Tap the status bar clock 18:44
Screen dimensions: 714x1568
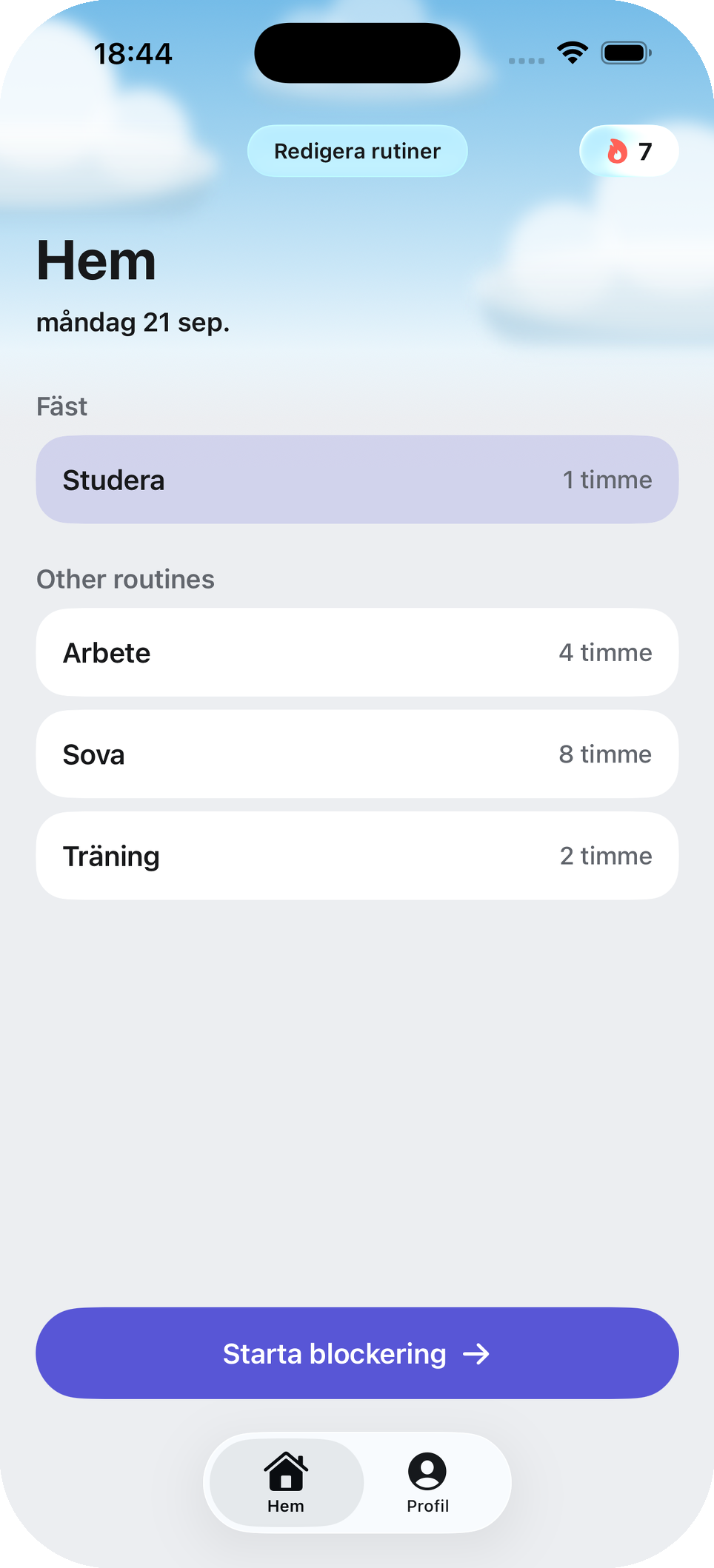[133, 54]
